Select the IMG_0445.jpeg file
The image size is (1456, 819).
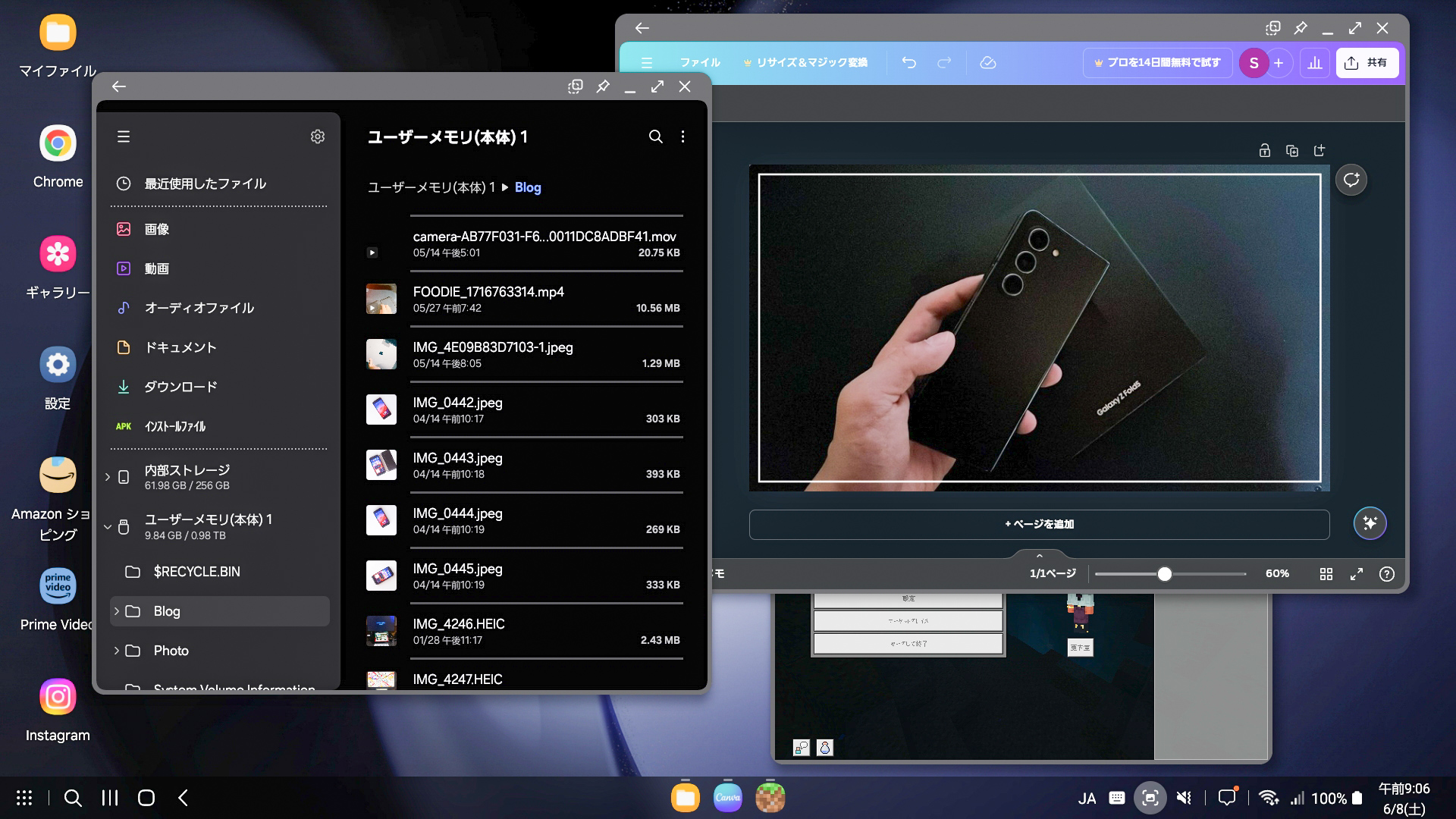[524, 576]
